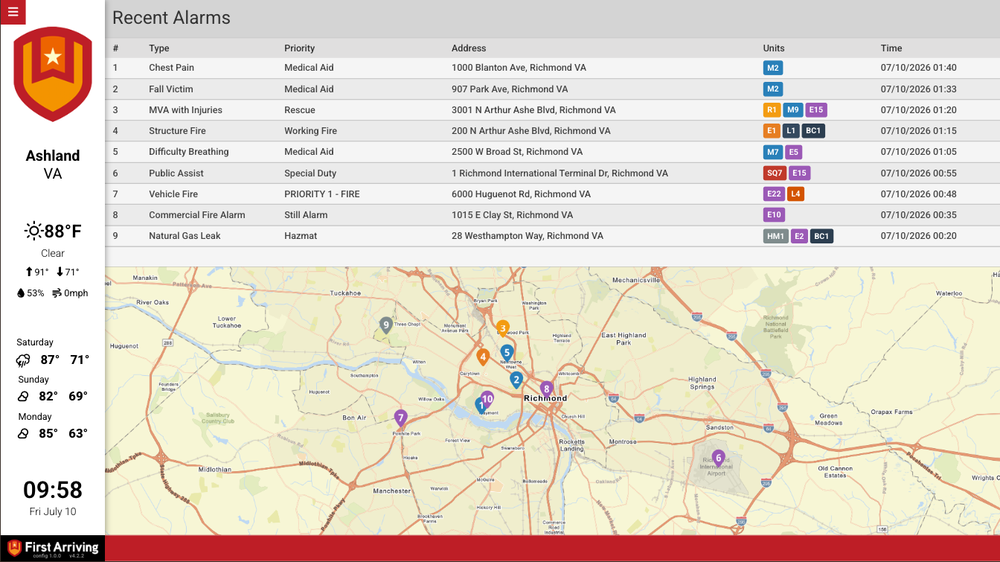Select the Public Assist alarm type
The width and height of the screenshot is (1000, 562).
[176, 173]
